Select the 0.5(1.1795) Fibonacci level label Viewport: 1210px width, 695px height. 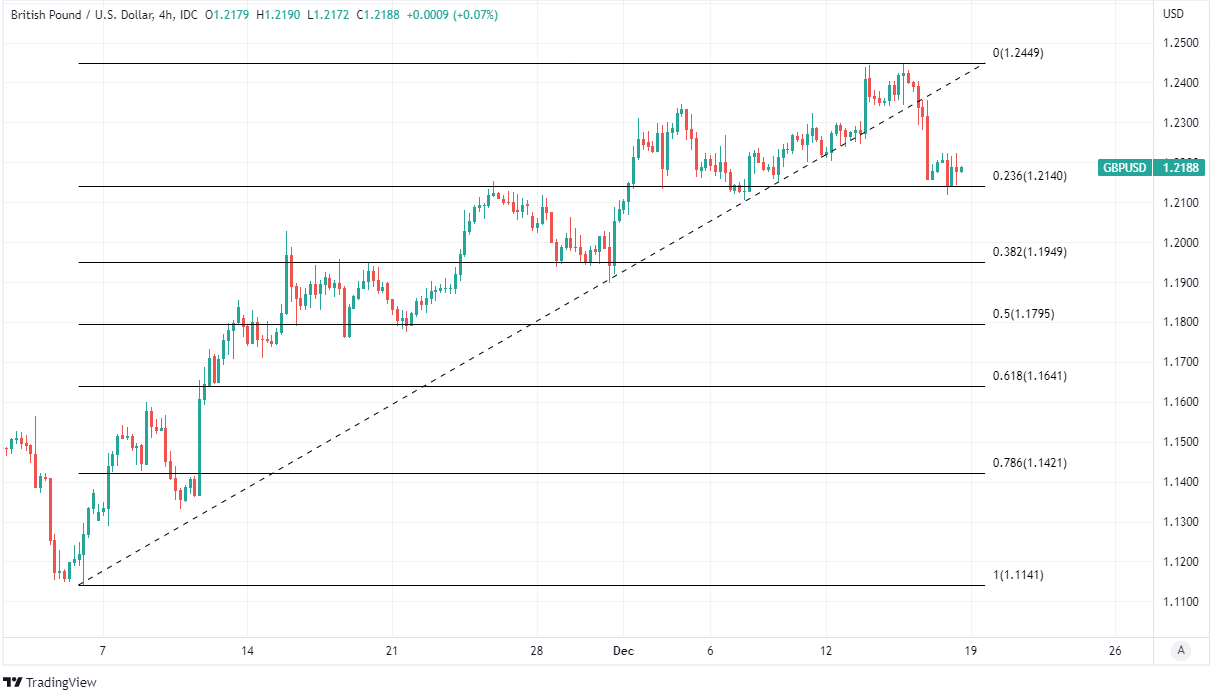[x=1022, y=314]
